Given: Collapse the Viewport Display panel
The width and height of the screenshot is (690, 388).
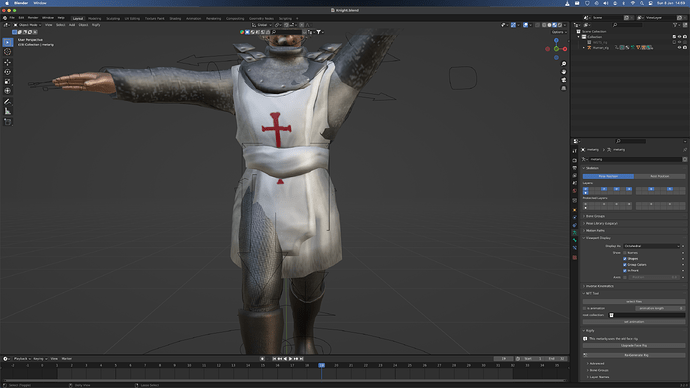Looking at the screenshot, I should [598, 238].
